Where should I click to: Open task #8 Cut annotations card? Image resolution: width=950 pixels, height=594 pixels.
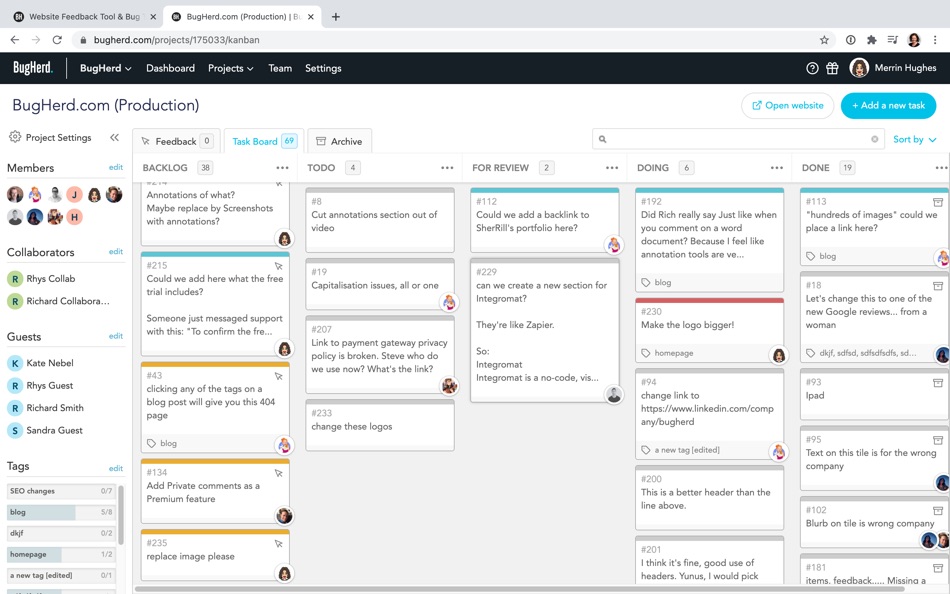pyautogui.click(x=380, y=220)
